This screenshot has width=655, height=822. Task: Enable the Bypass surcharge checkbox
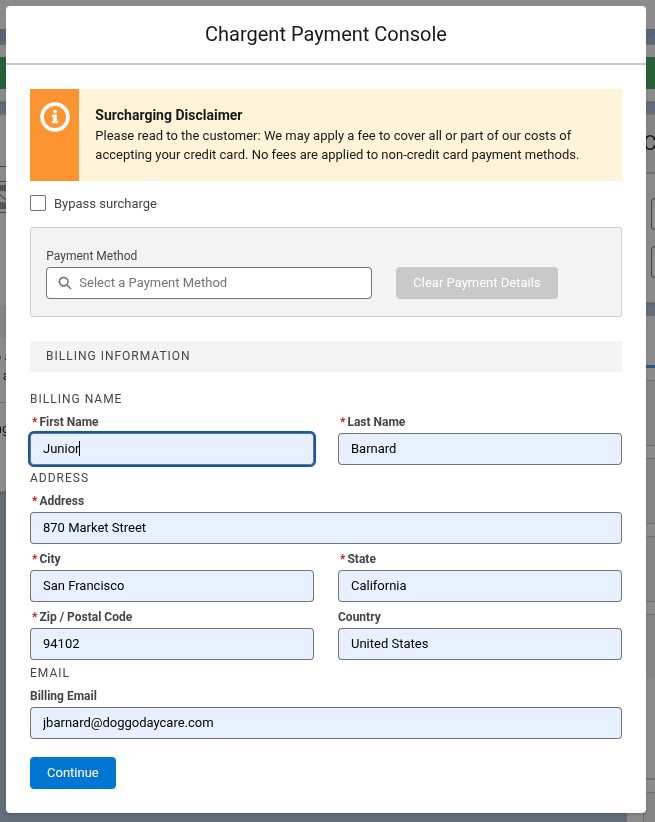[x=38, y=203]
